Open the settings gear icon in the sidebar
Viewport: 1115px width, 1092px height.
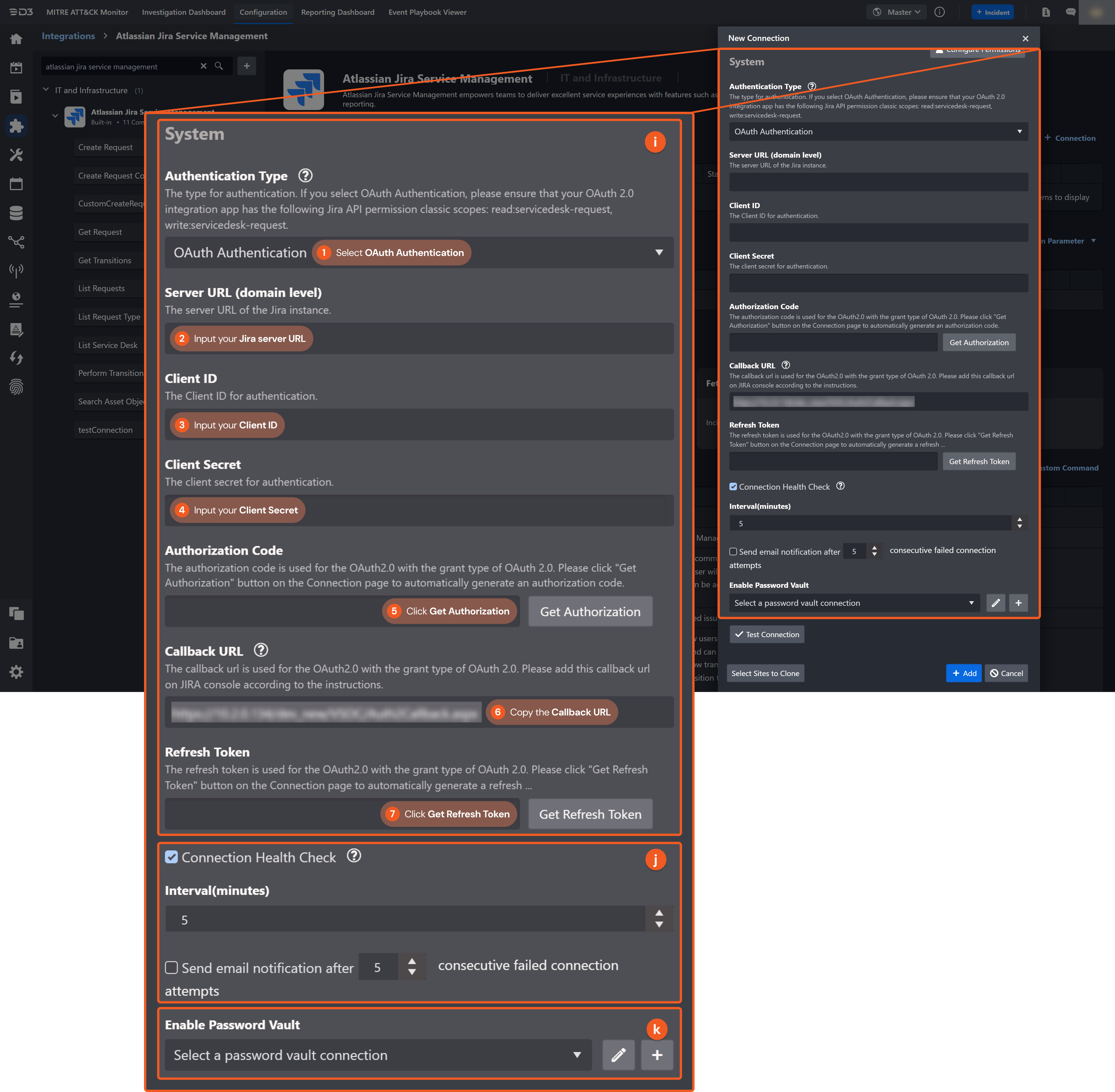(x=16, y=672)
